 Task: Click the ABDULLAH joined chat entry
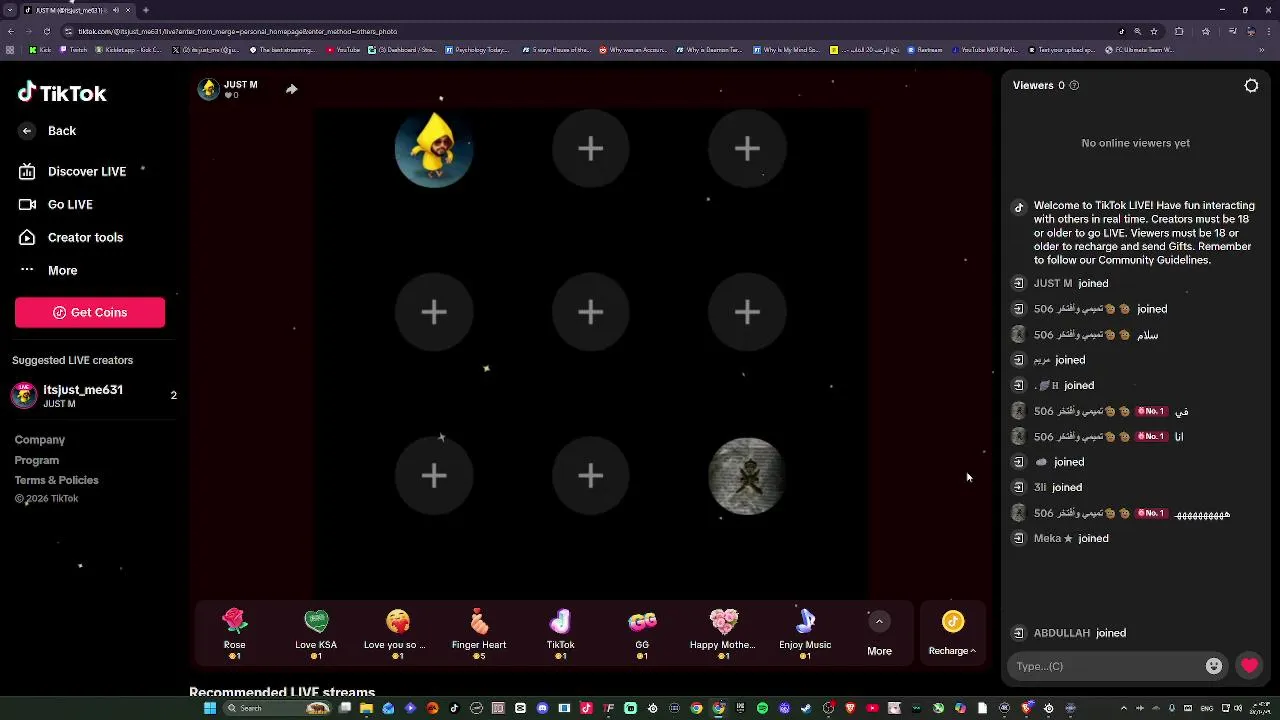[1080, 633]
